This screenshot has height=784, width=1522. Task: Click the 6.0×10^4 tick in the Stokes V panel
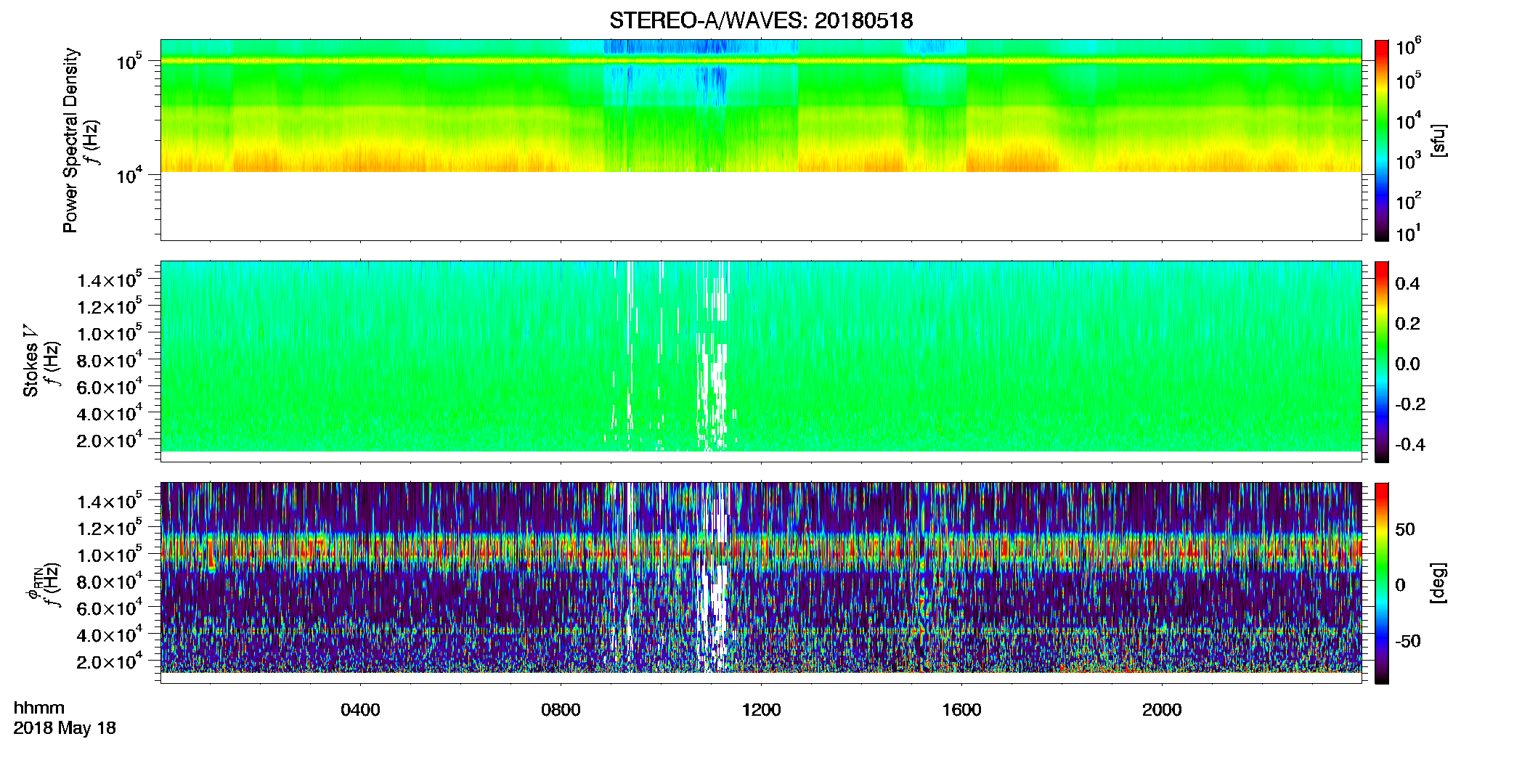(x=110, y=387)
